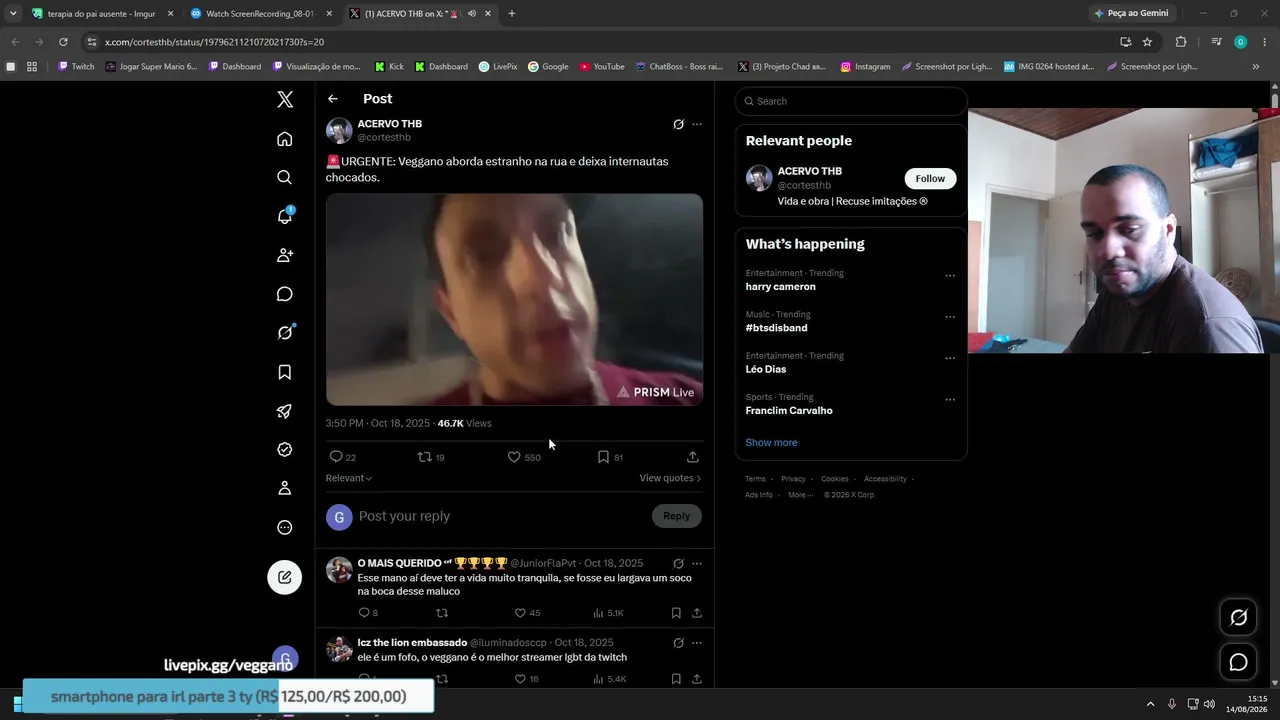Open more options for Franclim Carvalho trend

point(950,399)
